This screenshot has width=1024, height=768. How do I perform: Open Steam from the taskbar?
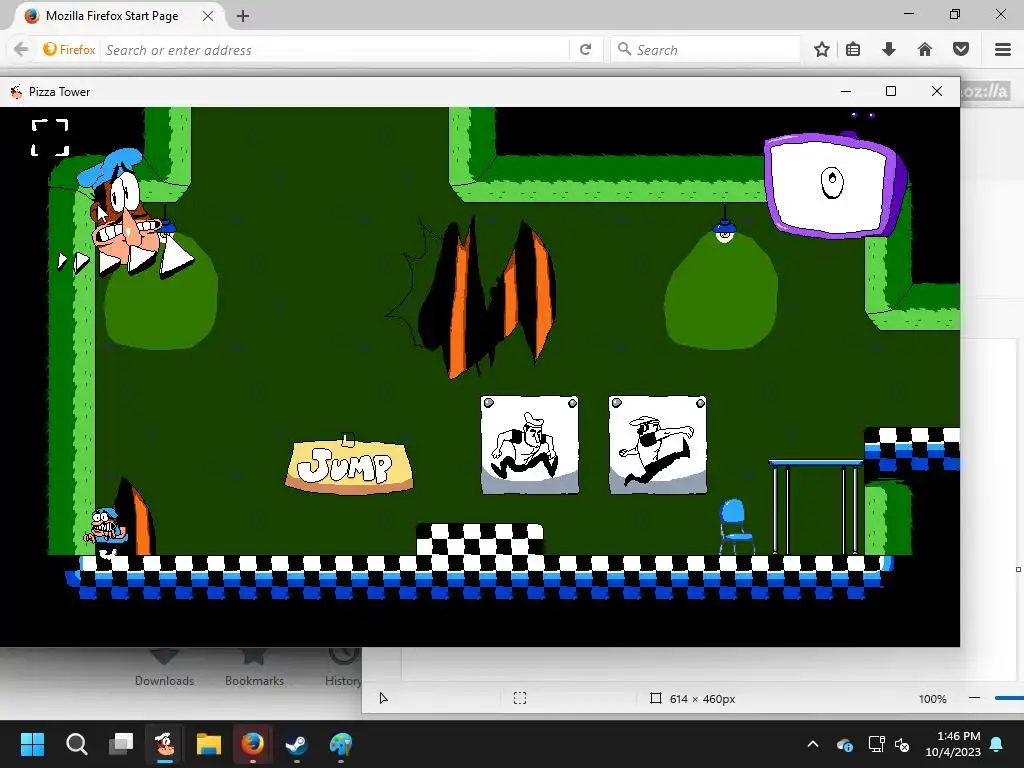[x=296, y=744]
